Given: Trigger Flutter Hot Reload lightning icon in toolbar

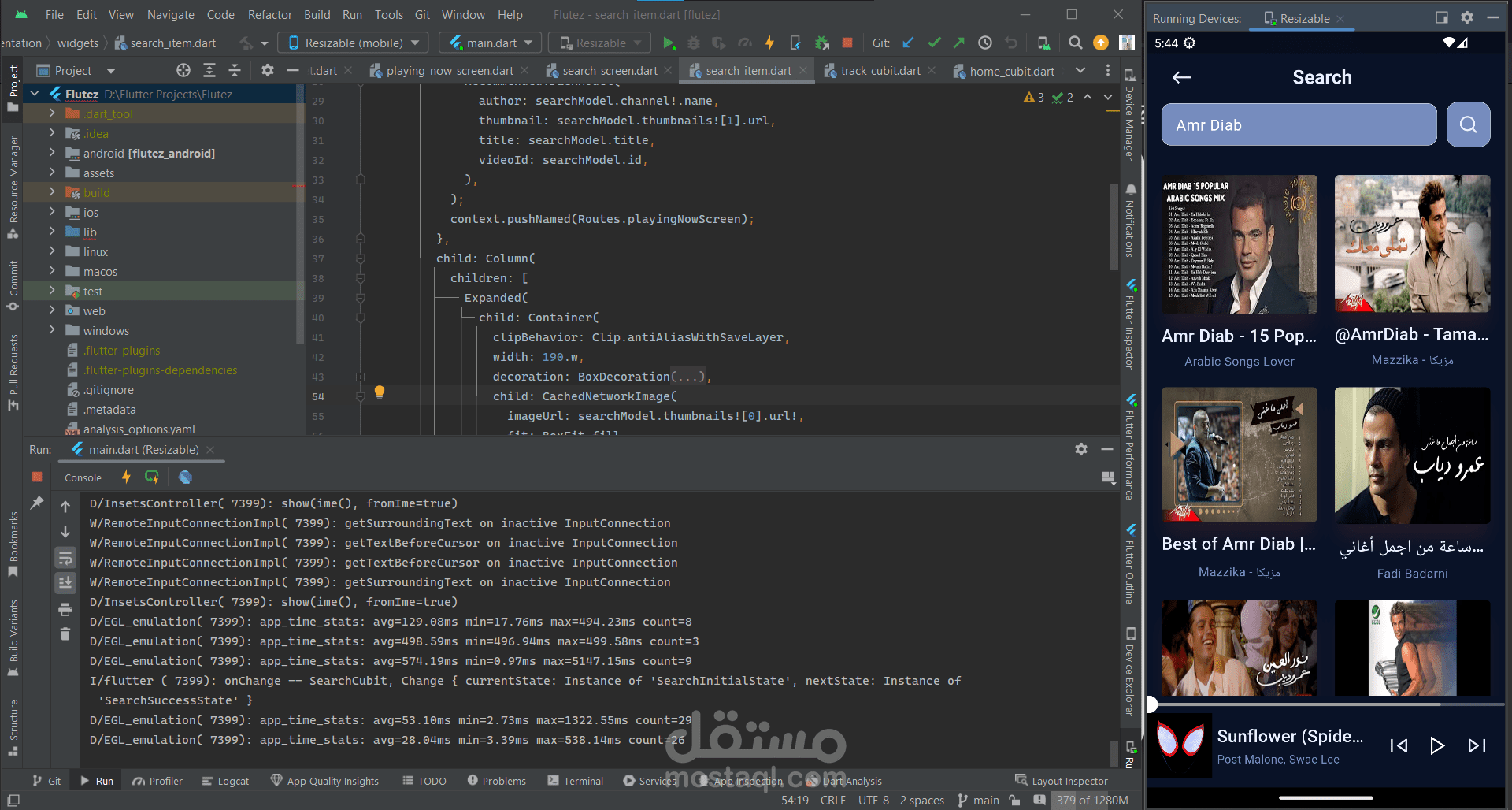Looking at the screenshot, I should (x=769, y=43).
